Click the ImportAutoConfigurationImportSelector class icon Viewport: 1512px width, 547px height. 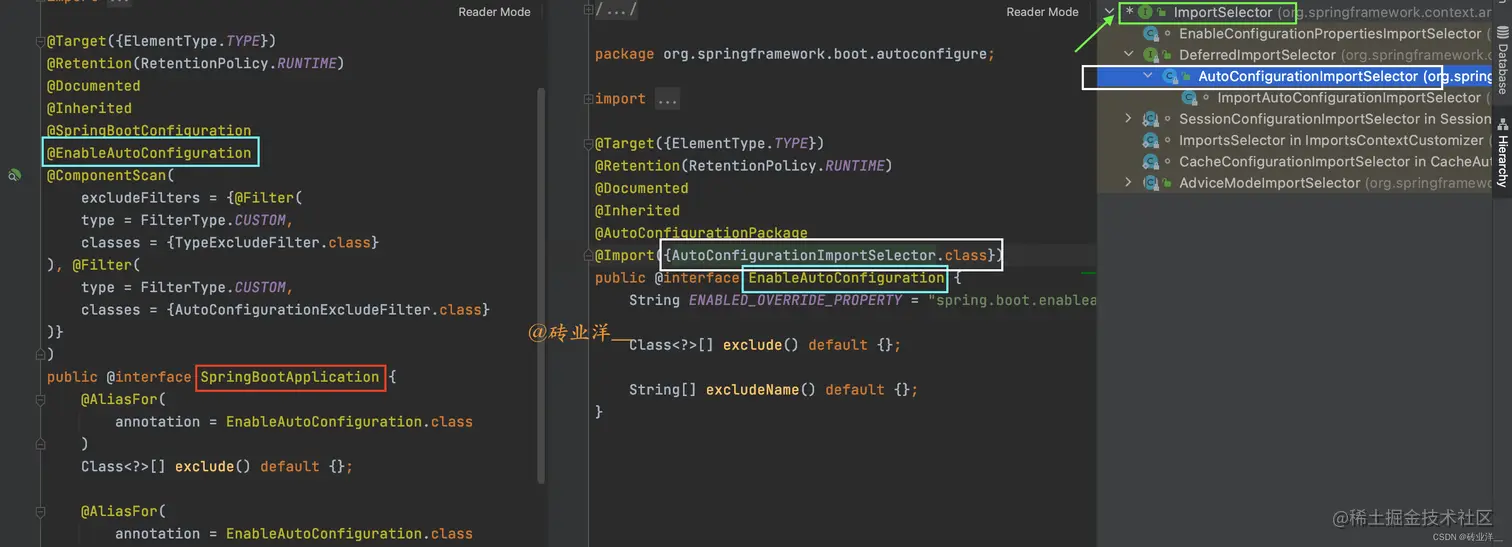coord(1189,98)
